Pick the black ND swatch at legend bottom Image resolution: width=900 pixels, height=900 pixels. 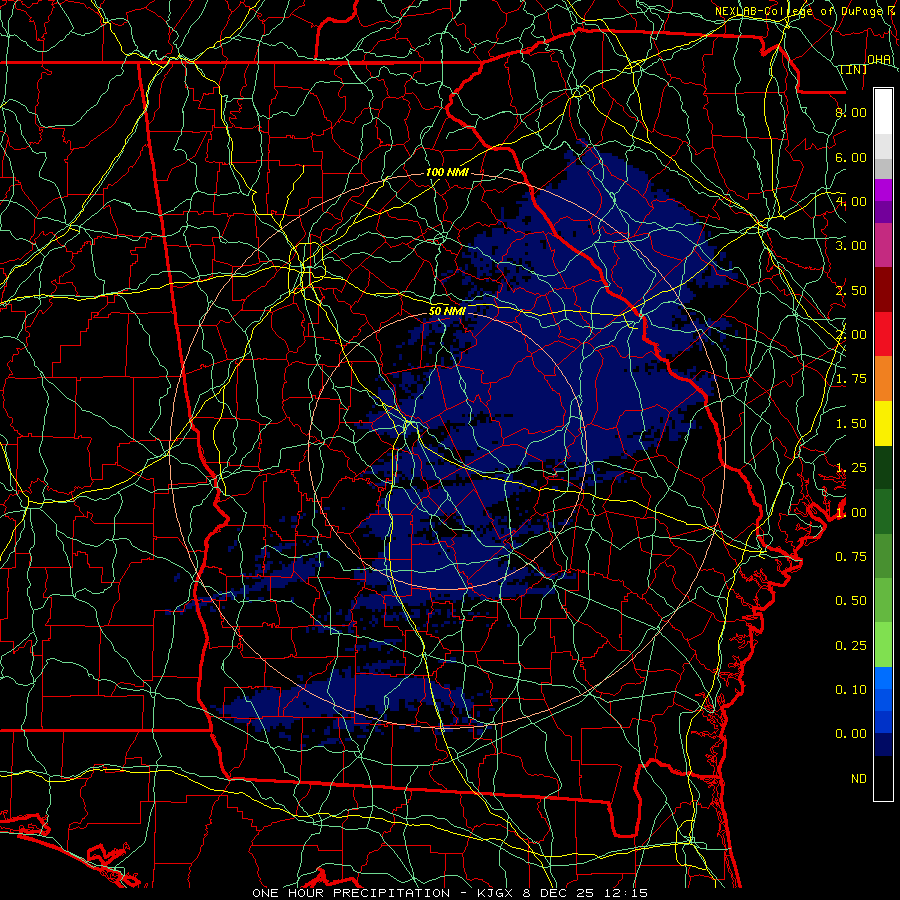(x=883, y=778)
